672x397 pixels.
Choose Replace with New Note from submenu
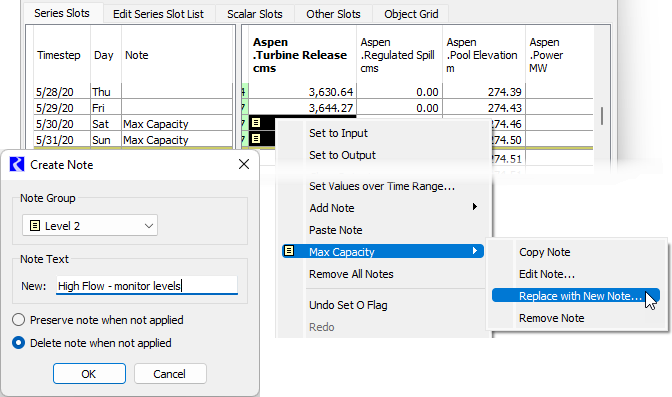576,296
